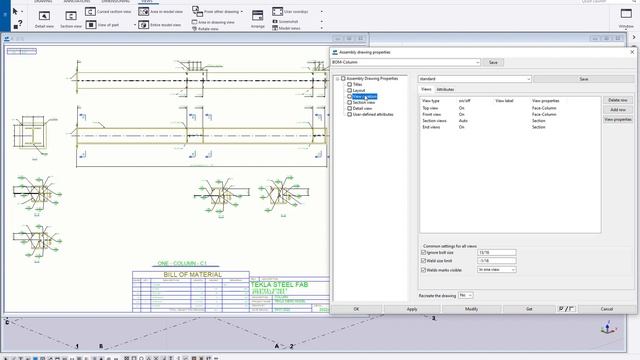Open the Recreate the drawing dropdown
Viewport: 640px width, 360px height.
tap(466, 295)
